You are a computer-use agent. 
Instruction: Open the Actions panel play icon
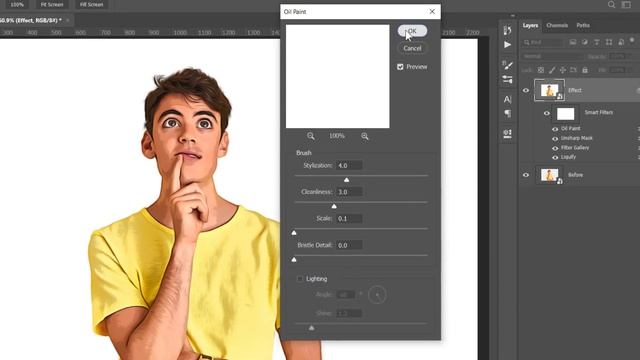[x=507, y=44]
